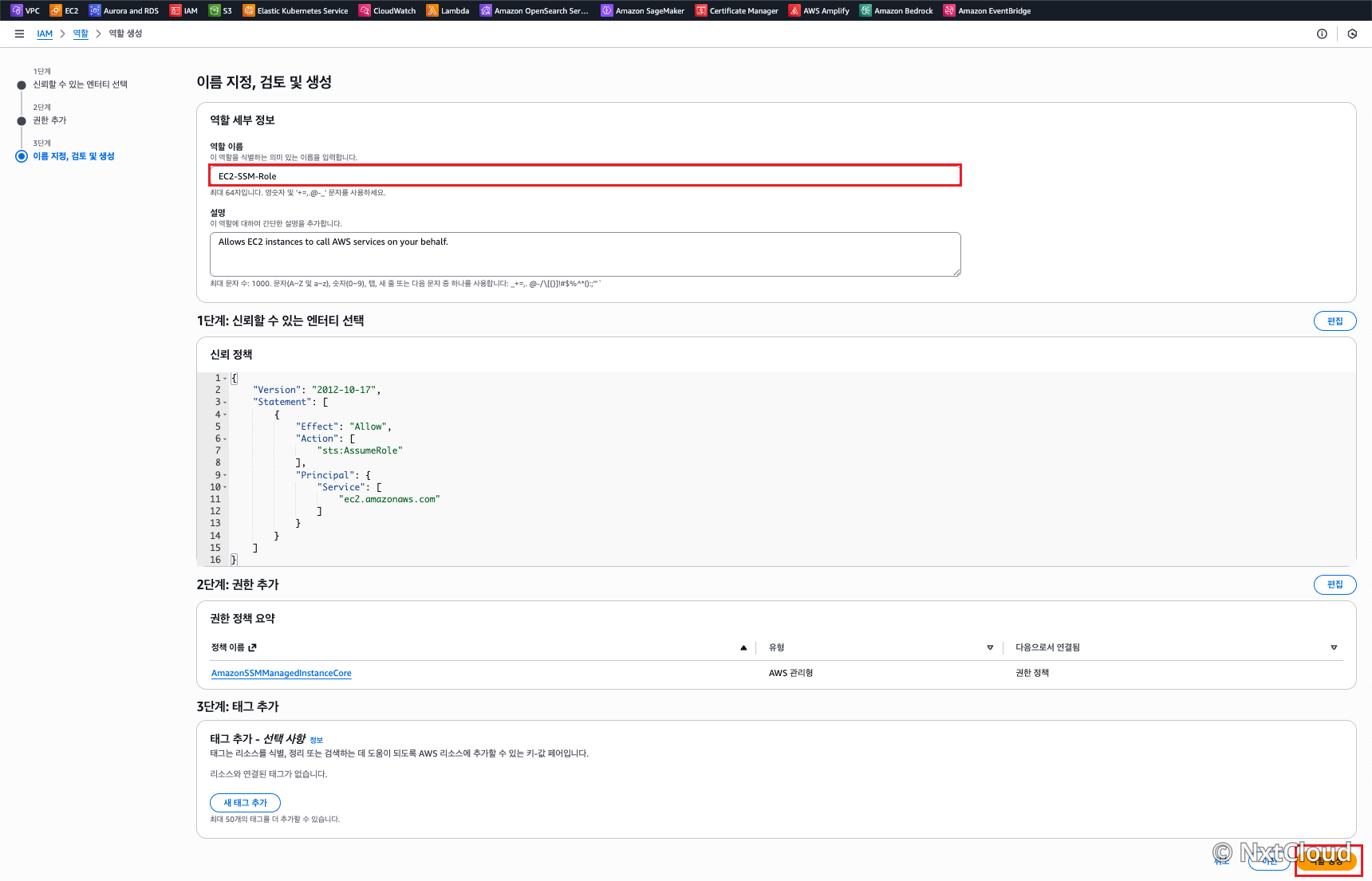
Task: Open the IAM shortcut in the favorites bar
Action: [x=183, y=10]
